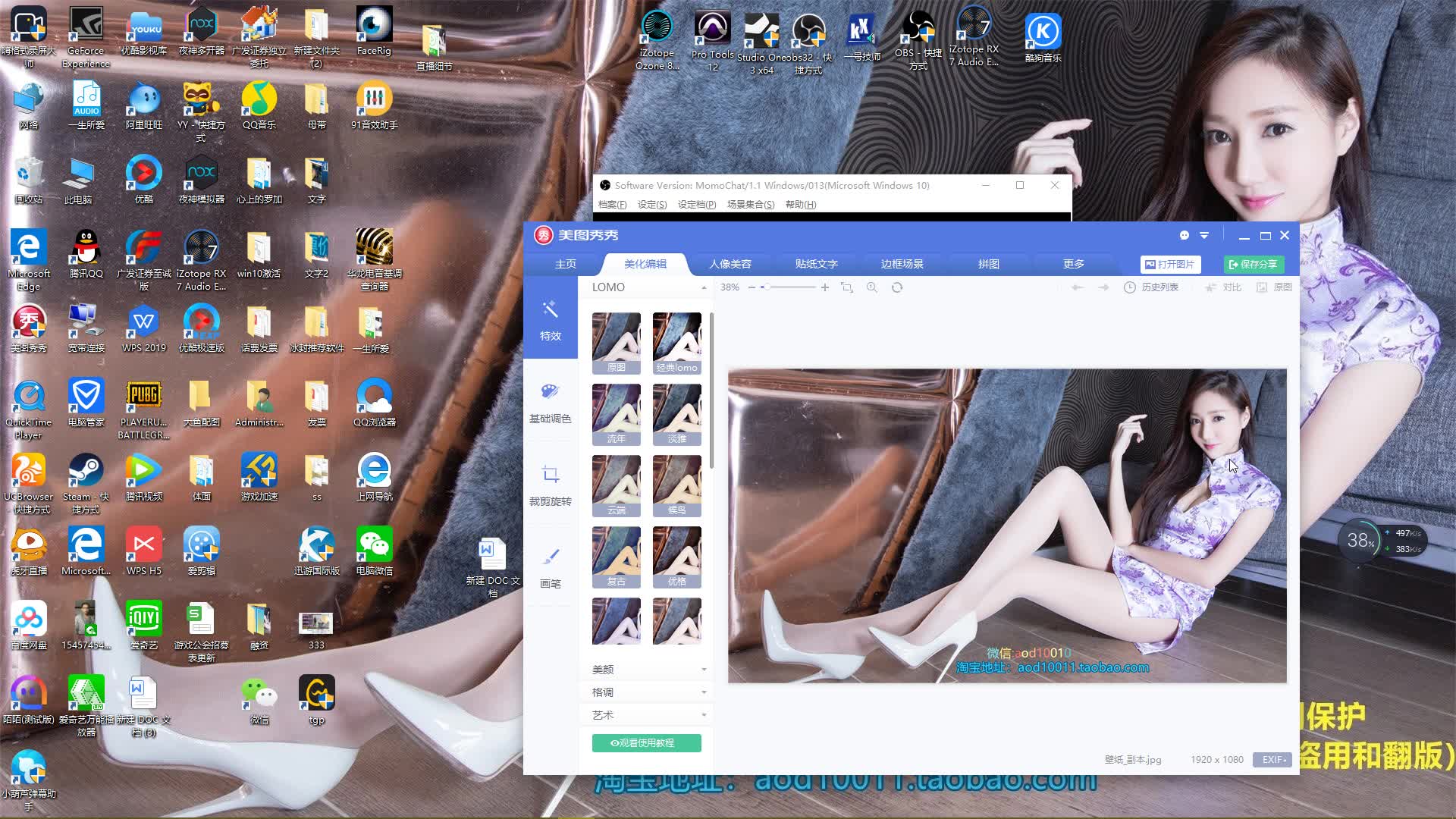Expand the 格调 effects category
The image size is (1456, 819).
coord(648,692)
